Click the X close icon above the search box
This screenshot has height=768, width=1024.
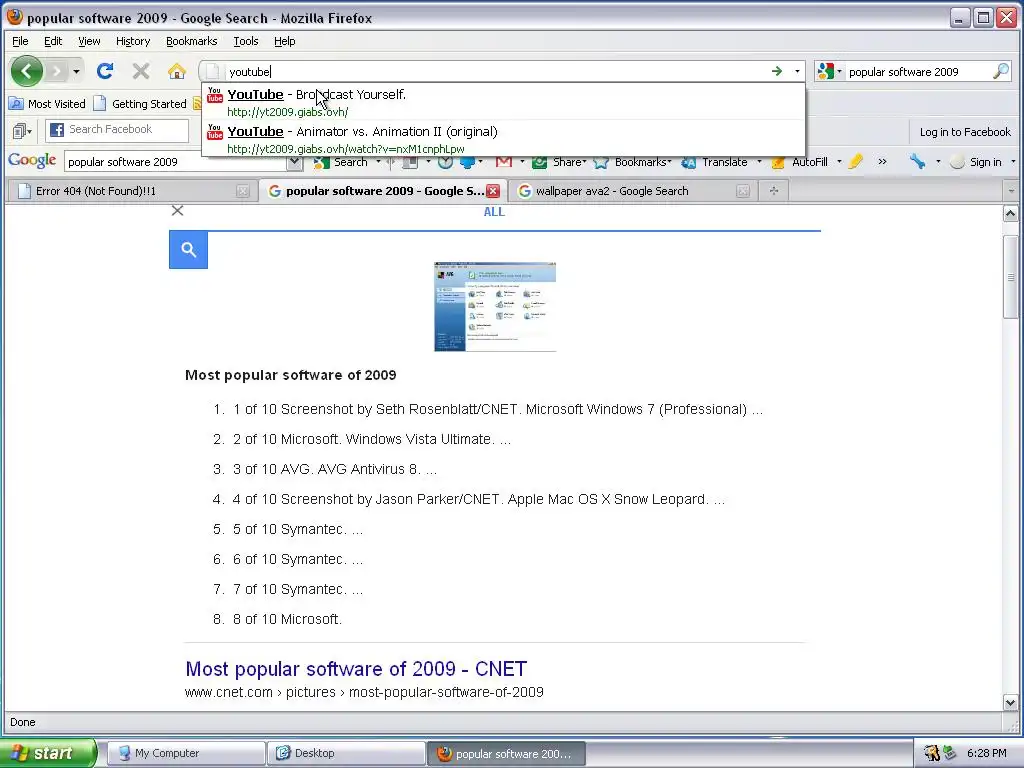coord(177,210)
